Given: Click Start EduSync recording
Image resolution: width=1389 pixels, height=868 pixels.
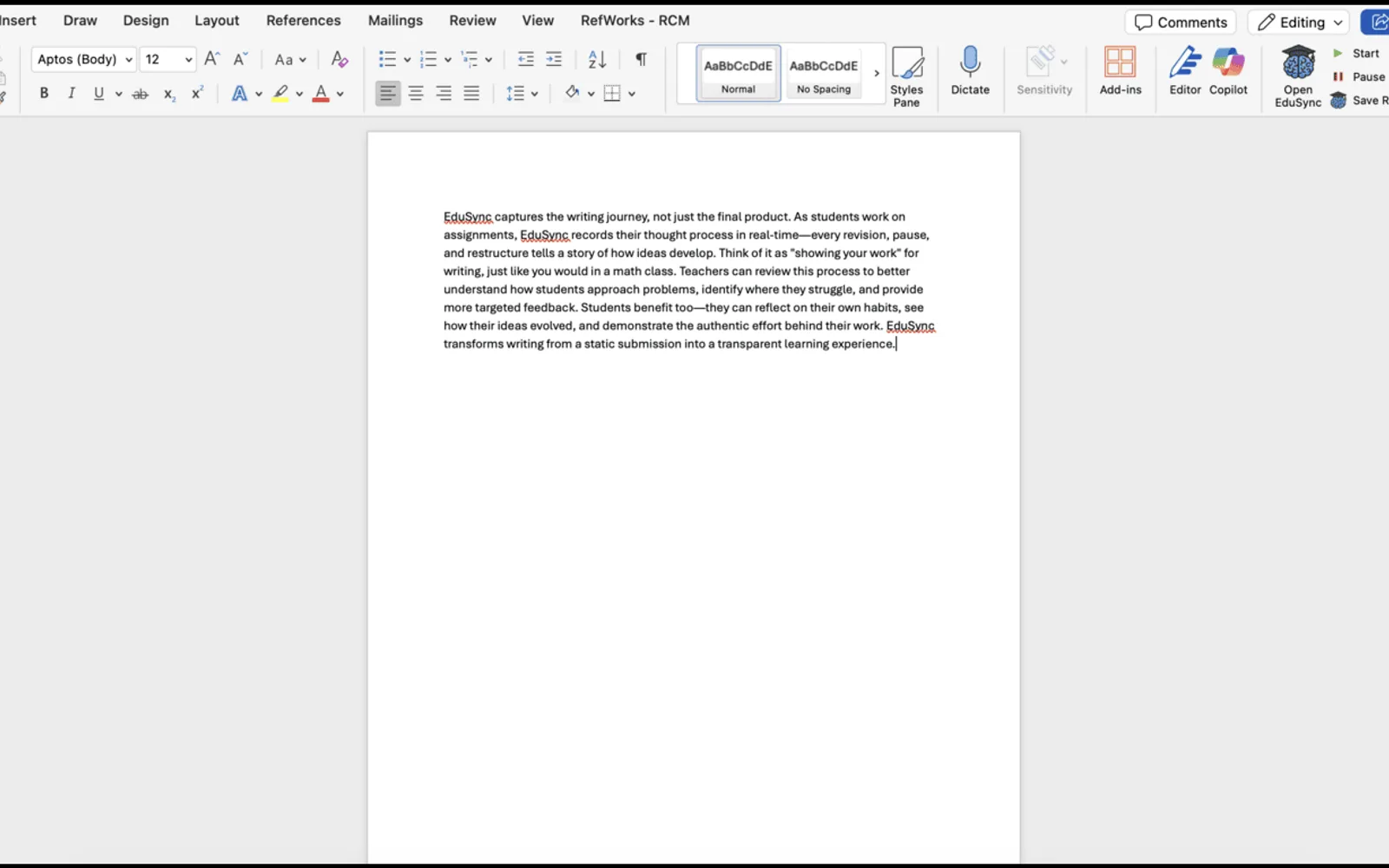Looking at the screenshot, I should [1359, 53].
